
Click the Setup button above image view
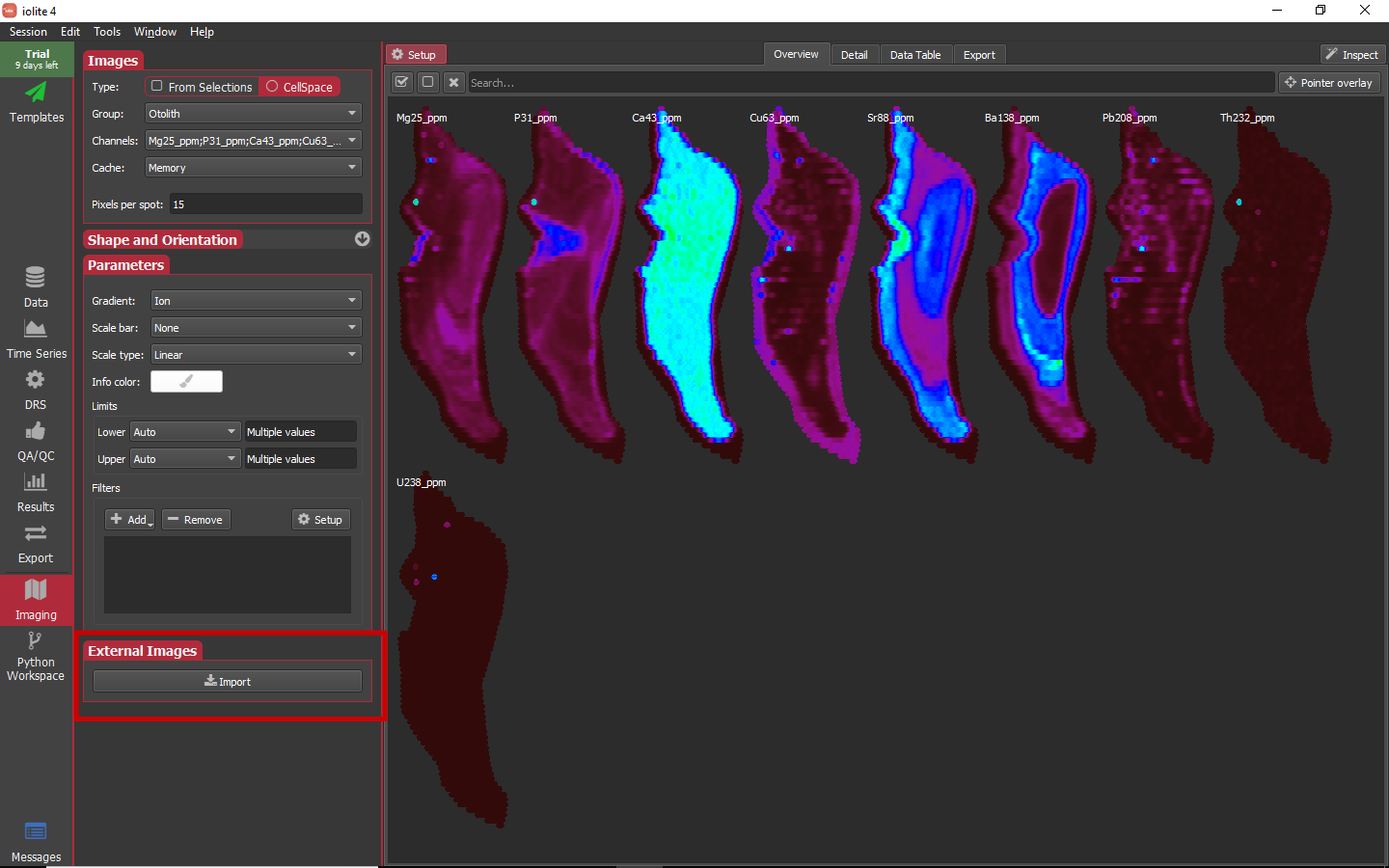coord(417,55)
